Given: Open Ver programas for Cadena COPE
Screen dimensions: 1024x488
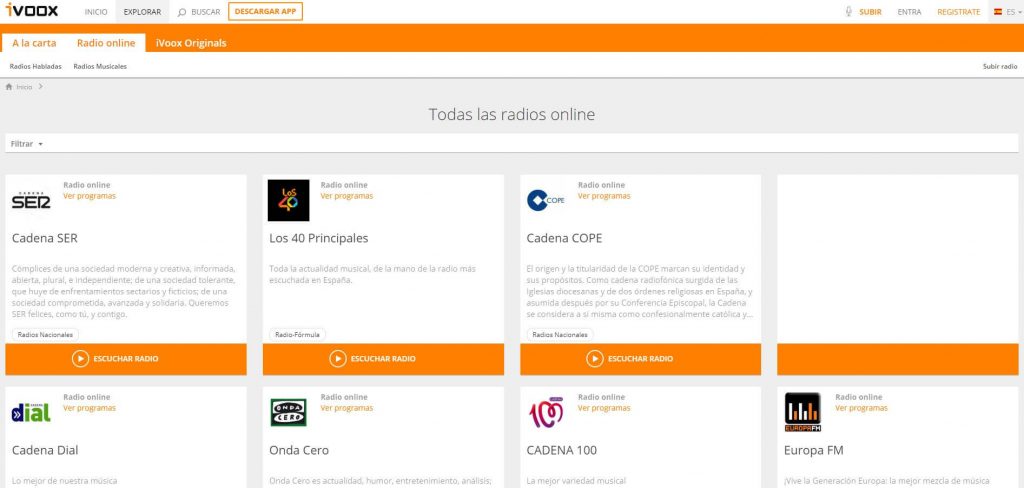Looking at the screenshot, I should pos(604,196).
